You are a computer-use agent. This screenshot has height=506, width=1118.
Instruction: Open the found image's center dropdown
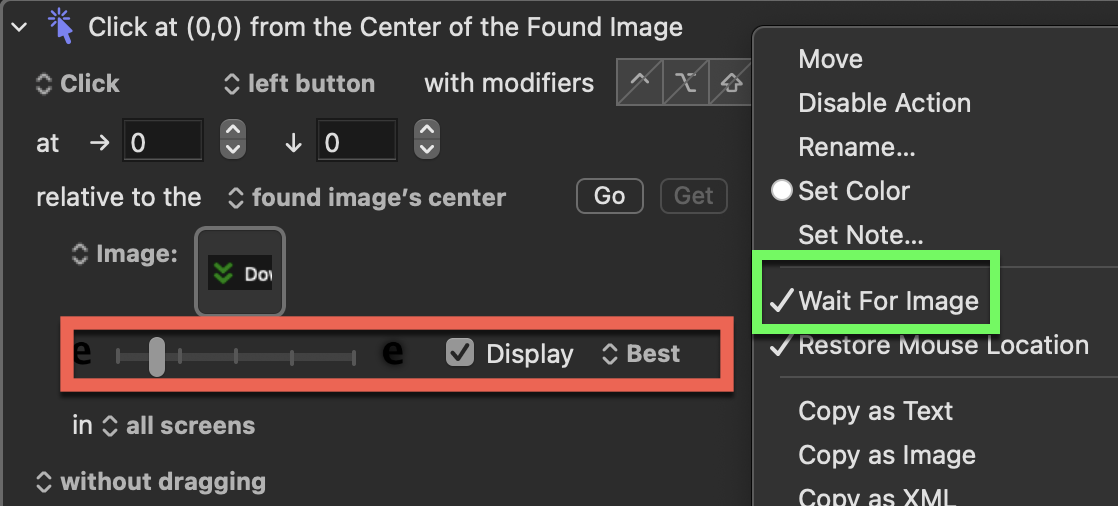point(366,197)
